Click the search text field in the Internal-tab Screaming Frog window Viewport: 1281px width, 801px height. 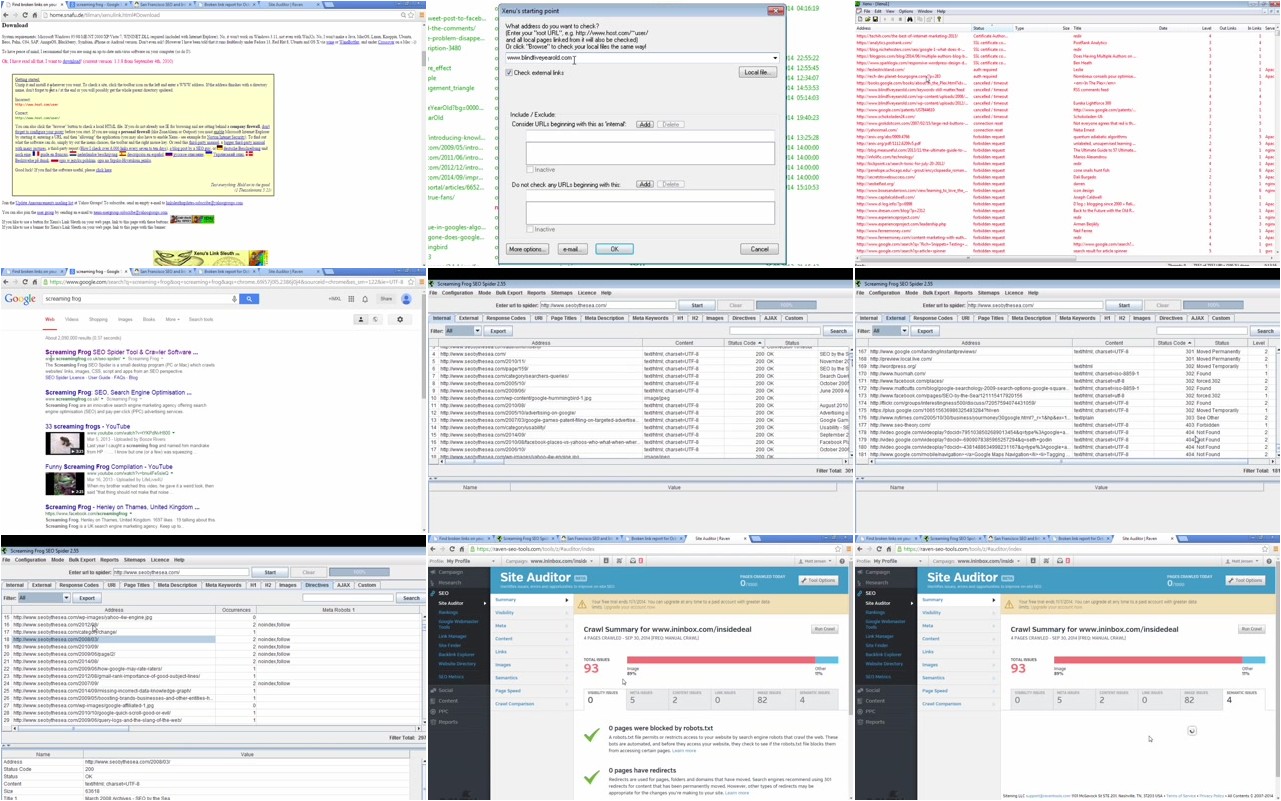click(774, 331)
